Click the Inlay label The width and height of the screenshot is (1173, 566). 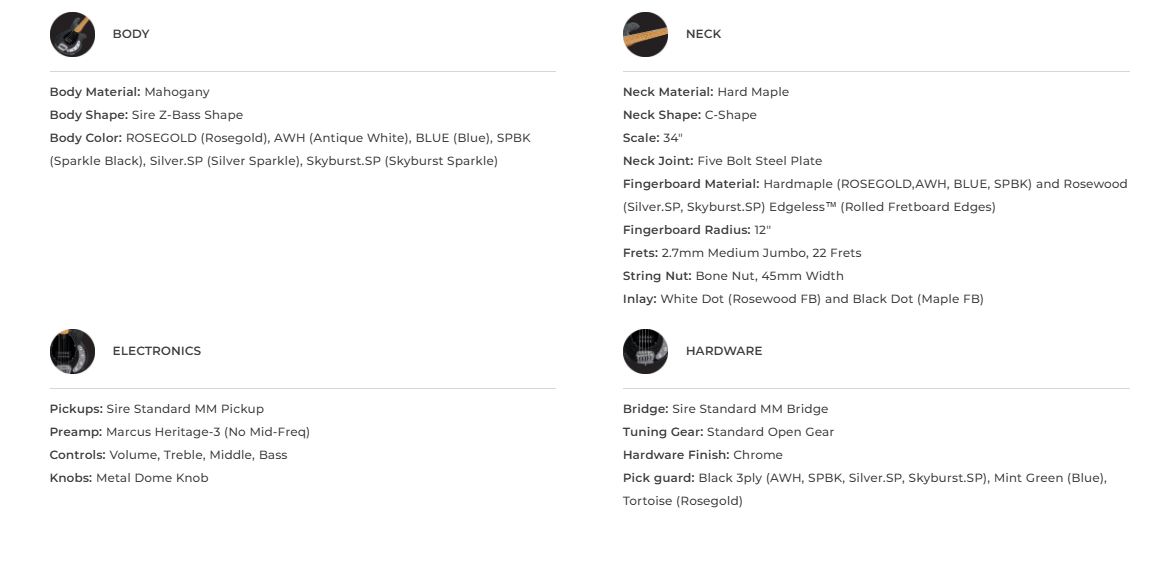pyautogui.click(x=640, y=299)
